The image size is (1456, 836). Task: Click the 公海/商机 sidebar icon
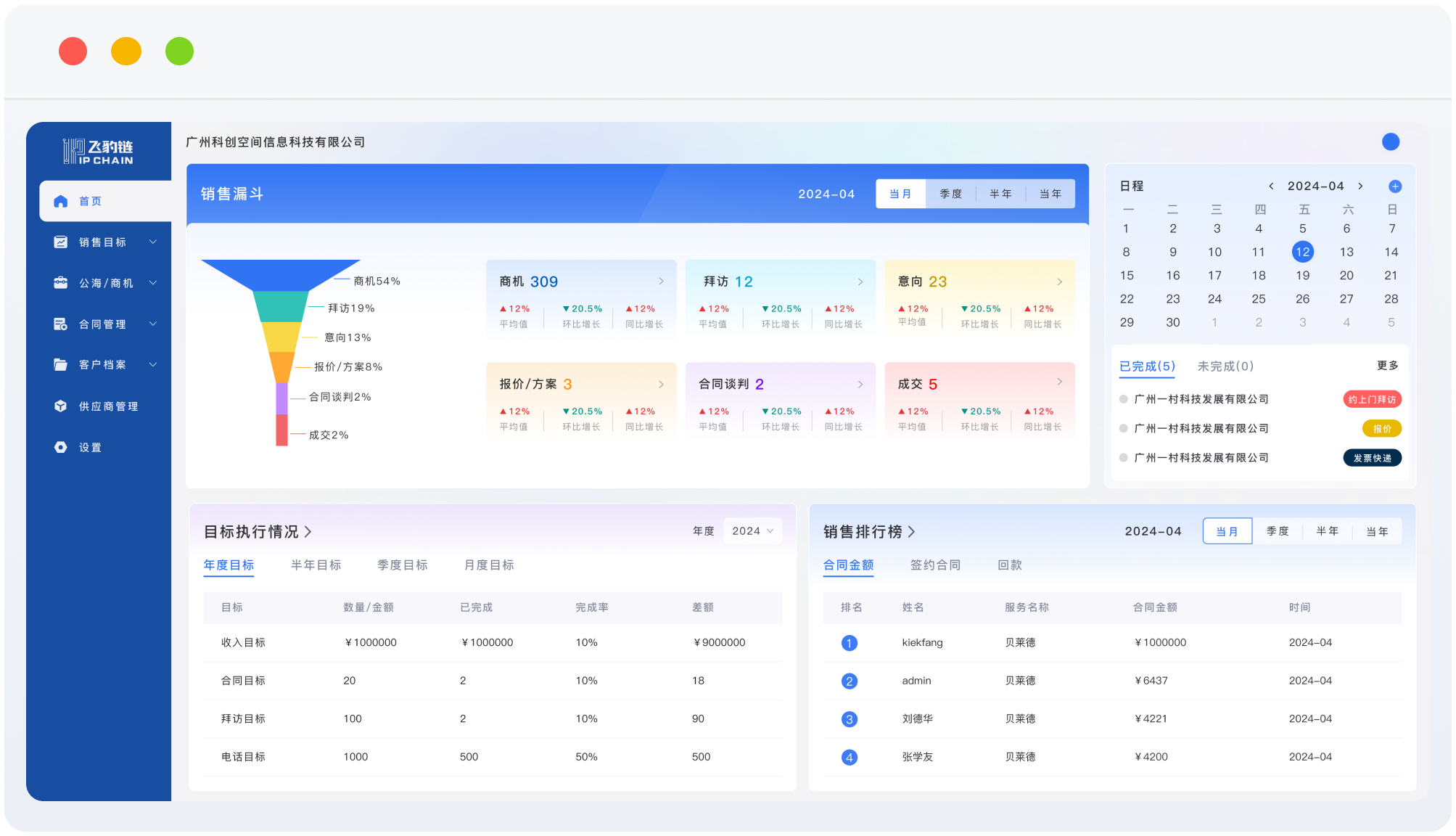pos(61,282)
